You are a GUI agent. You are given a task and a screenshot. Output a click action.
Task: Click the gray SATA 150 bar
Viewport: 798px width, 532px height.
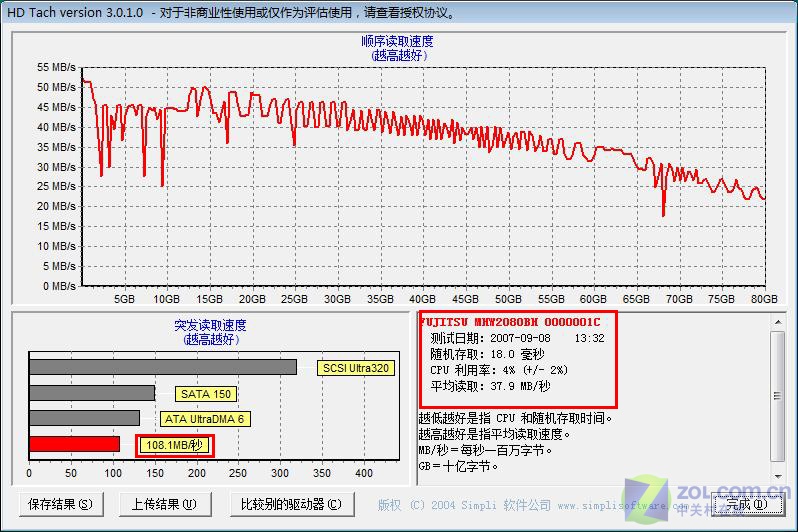[x=92, y=393]
